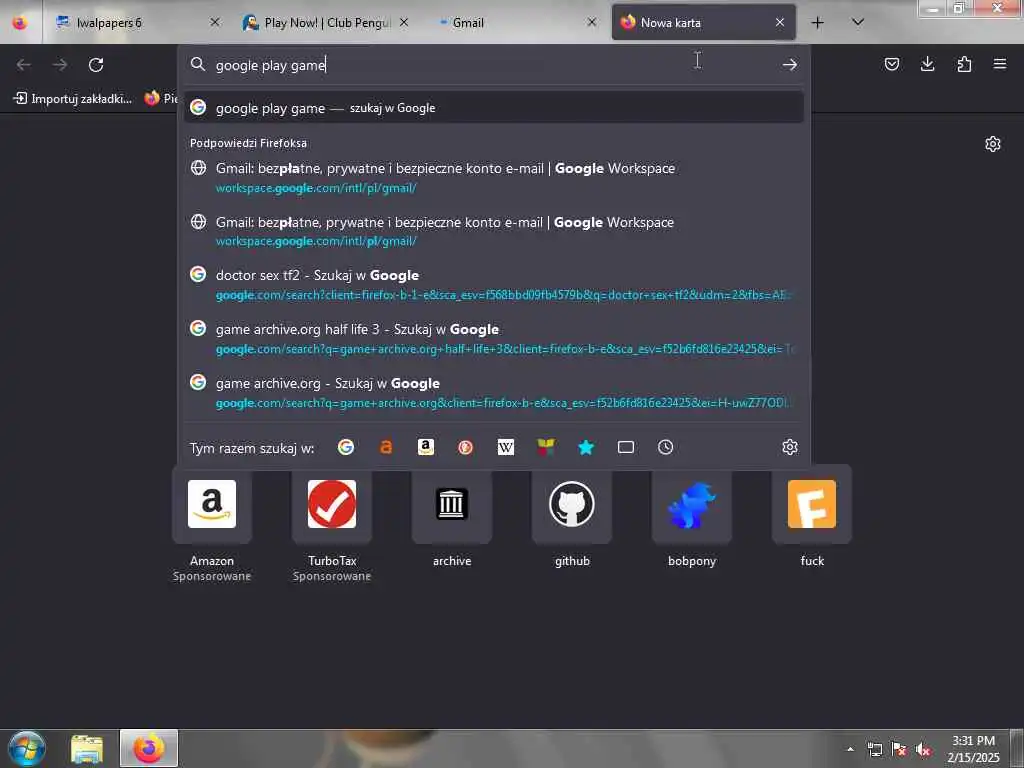Open 'game archive.org - Szukaj w Google' suggestion

[x=494, y=392]
